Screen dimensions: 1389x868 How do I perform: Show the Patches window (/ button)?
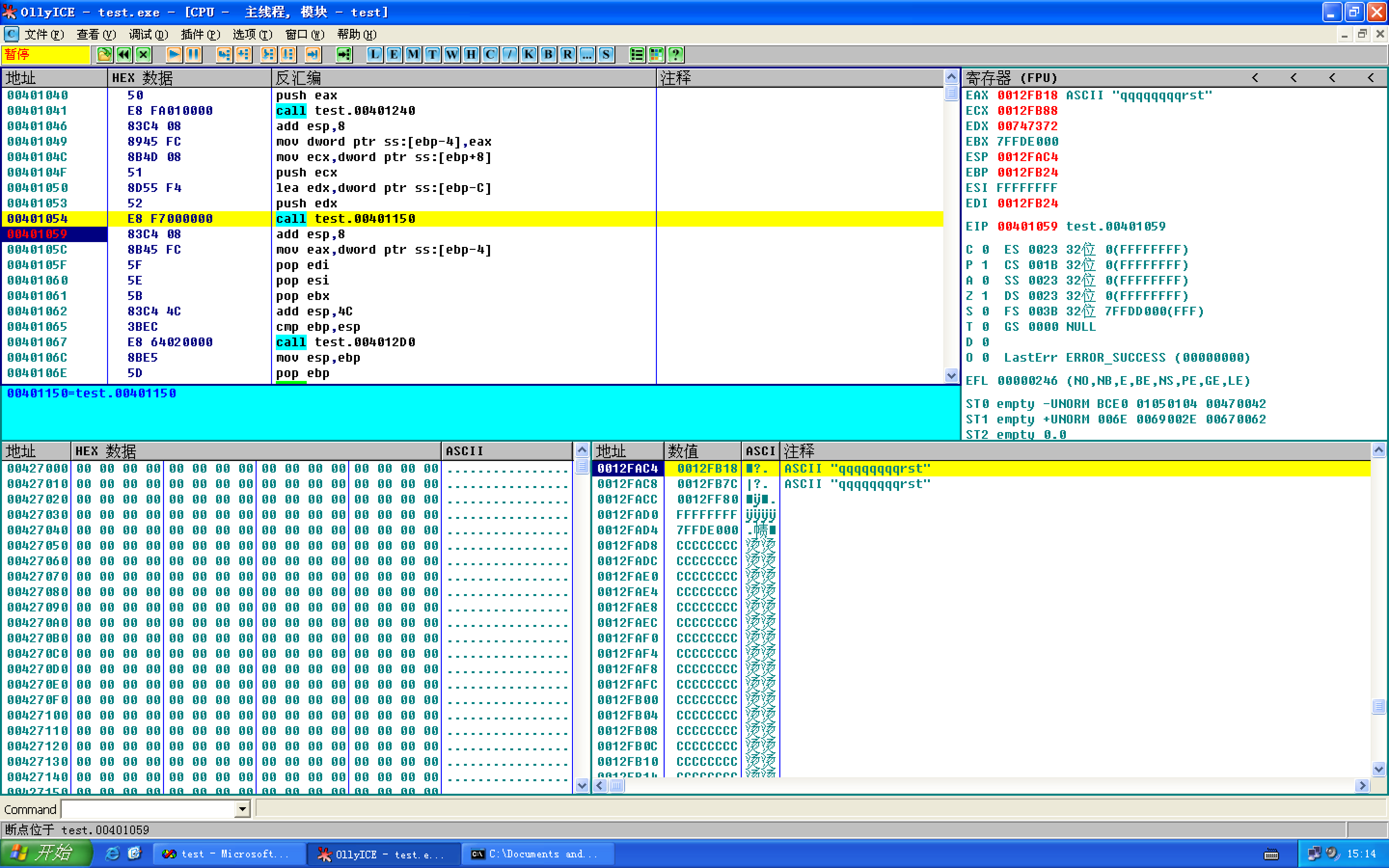[x=510, y=54]
